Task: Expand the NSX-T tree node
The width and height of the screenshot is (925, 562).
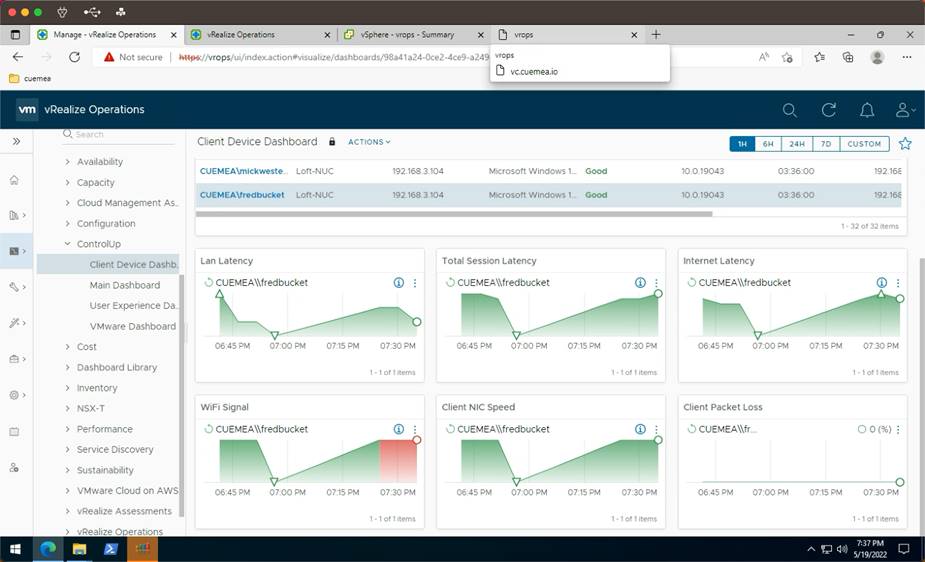Action: tap(67, 408)
